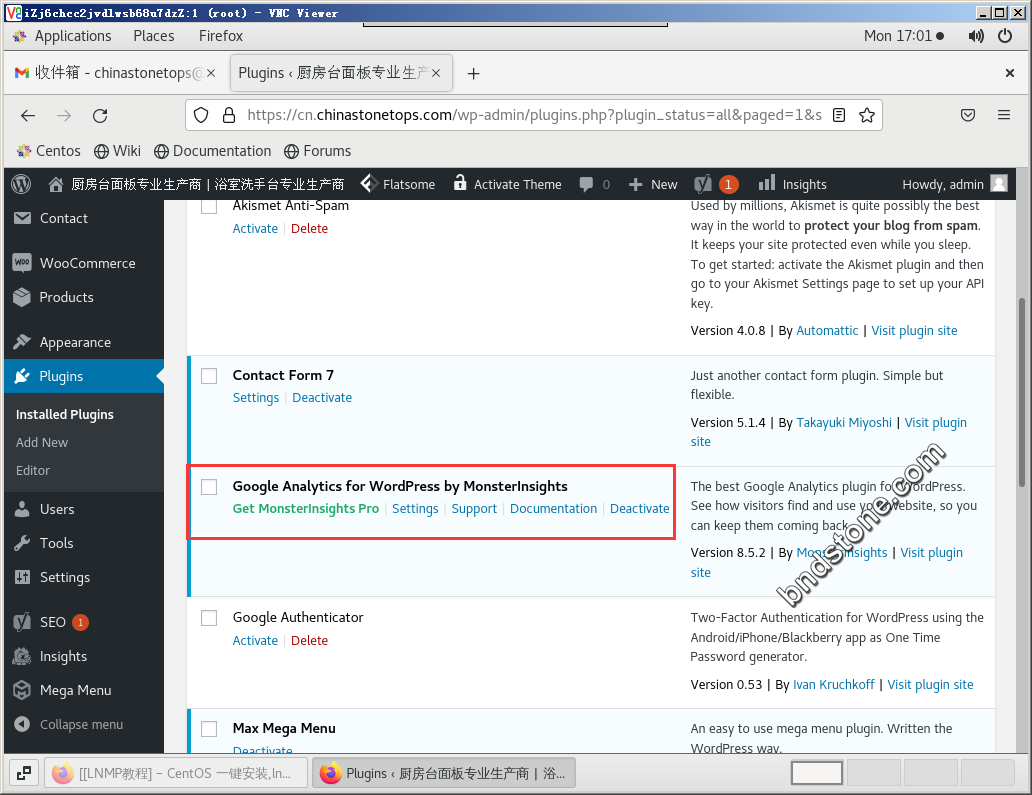
Task: Open the volume control icon
Action: point(976,36)
